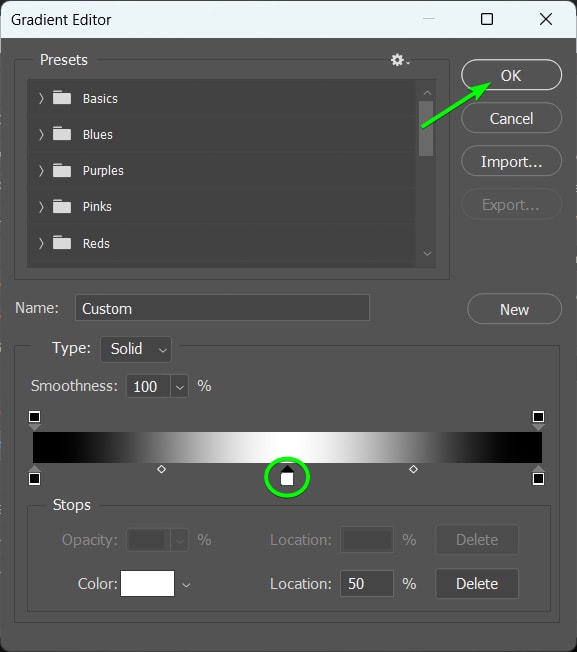The width and height of the screenshot is (577, 652).
Task: Select the left opacity stop above gradient
Action: (x=35, y=420)
